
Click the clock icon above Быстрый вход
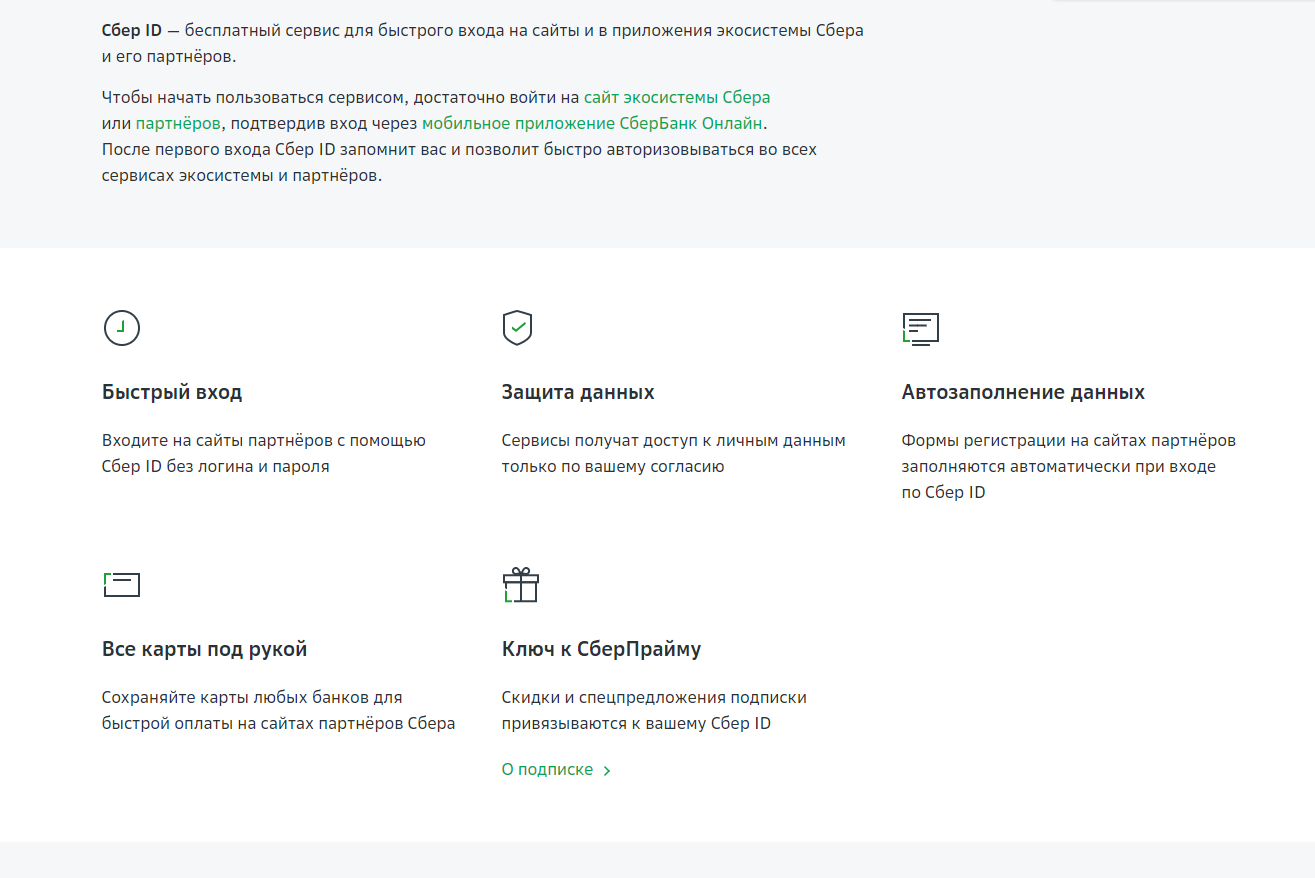pyautogui.click(x=122, y=328)
